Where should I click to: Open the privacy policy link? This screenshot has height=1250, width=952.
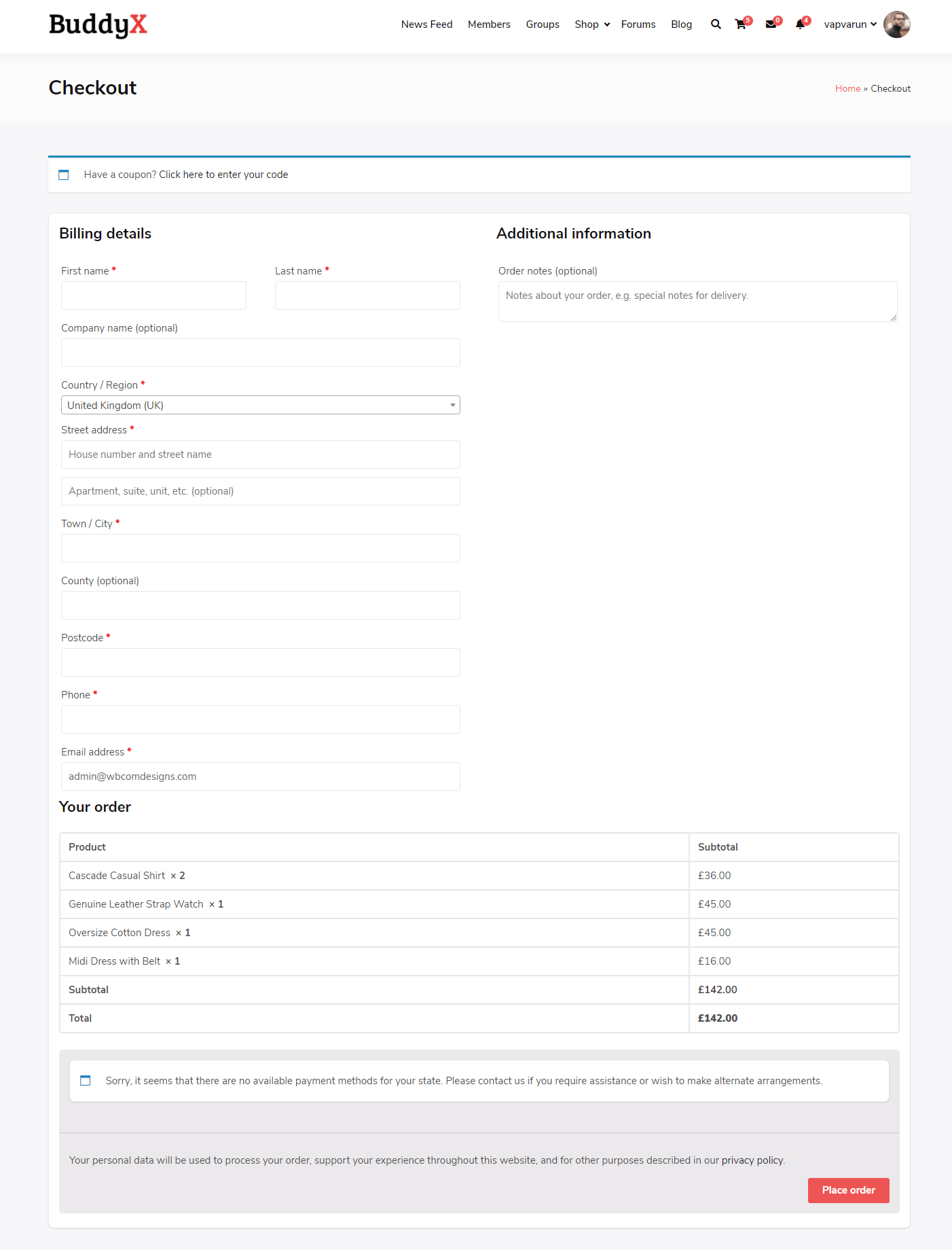752,1160
